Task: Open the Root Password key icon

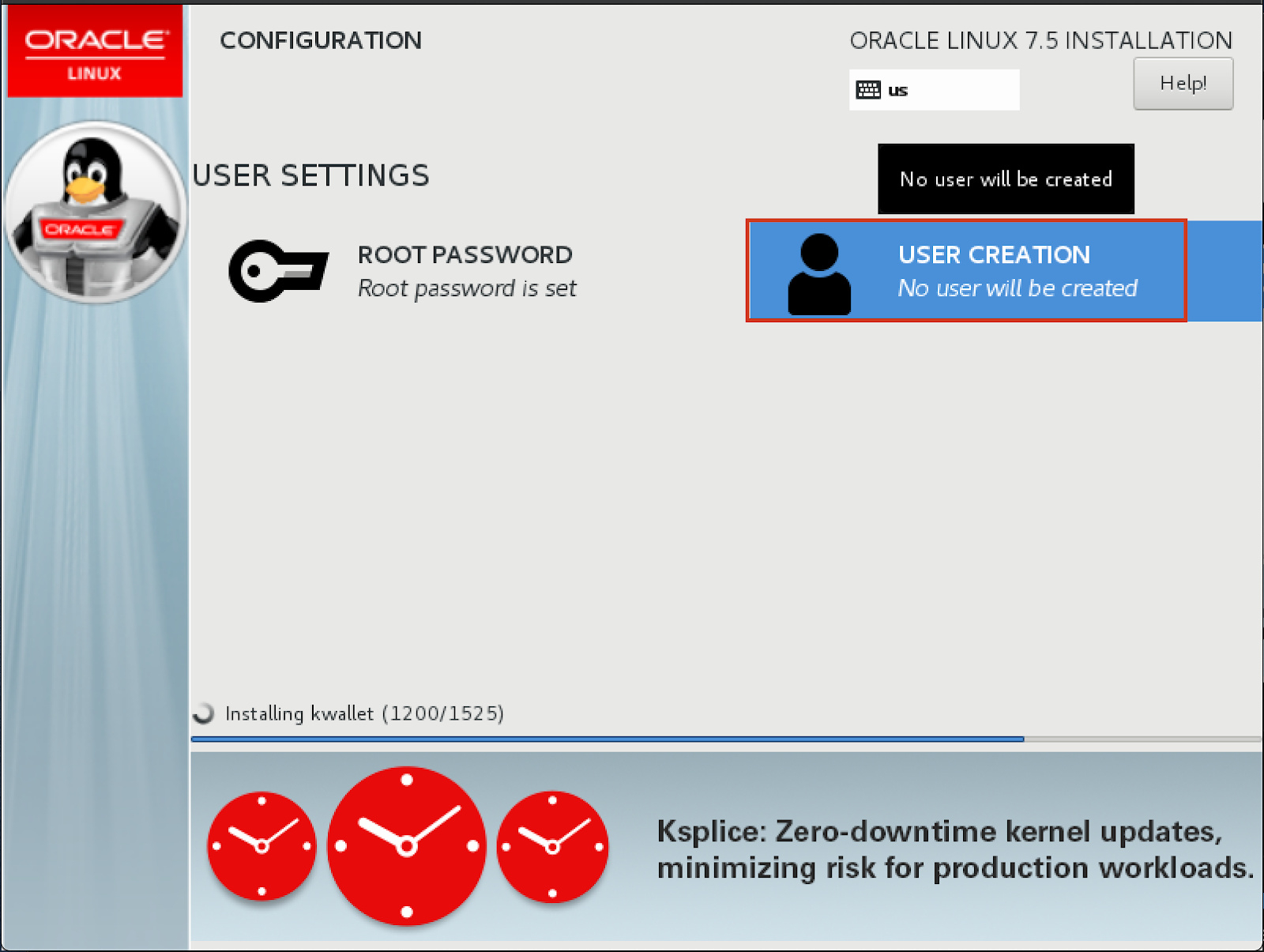Action: click(278, 271)
